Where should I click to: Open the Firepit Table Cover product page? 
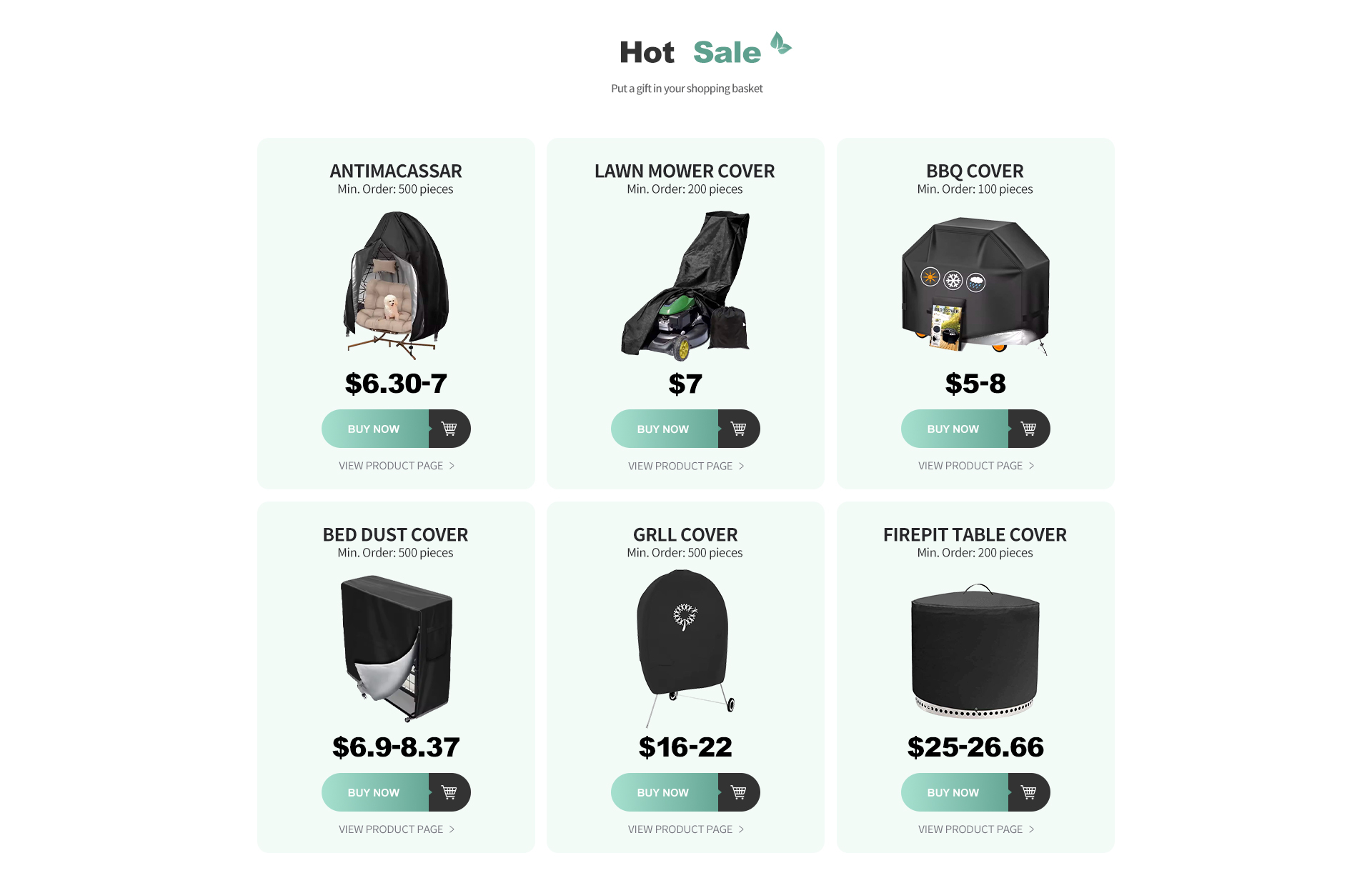[976, 829]
